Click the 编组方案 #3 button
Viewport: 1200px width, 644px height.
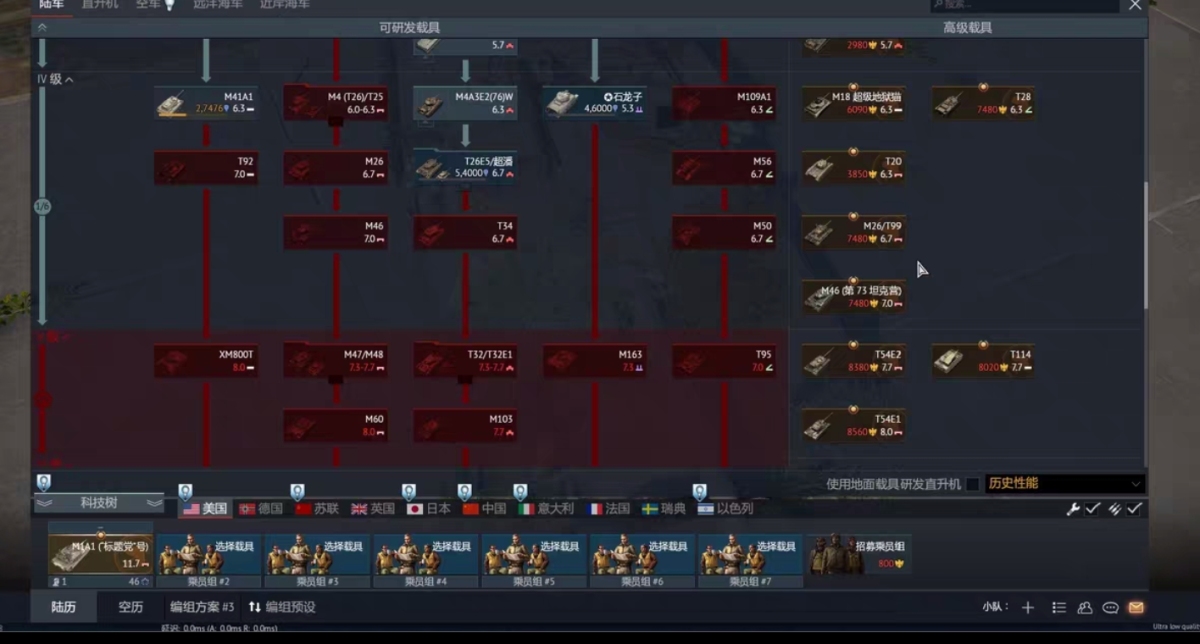pos(202,607)
